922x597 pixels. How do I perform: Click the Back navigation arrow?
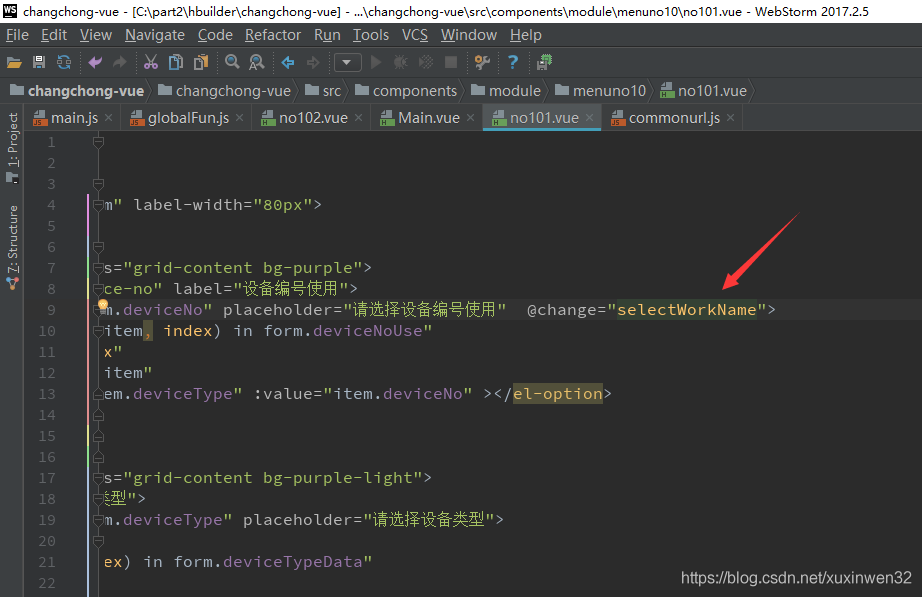[288, 62]
